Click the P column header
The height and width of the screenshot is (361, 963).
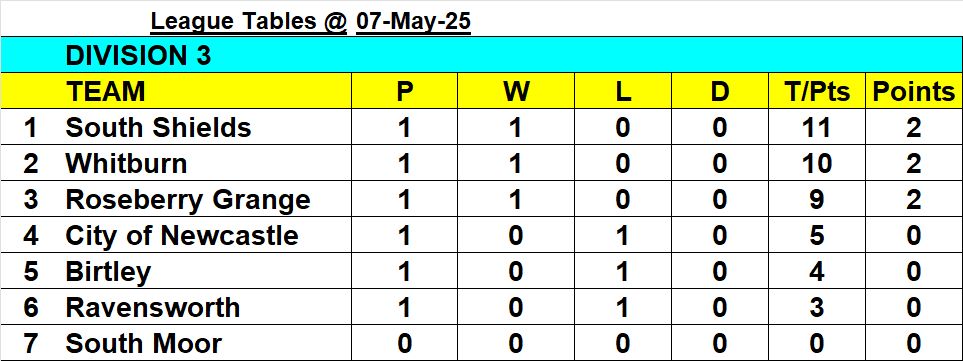pos(404,91)
